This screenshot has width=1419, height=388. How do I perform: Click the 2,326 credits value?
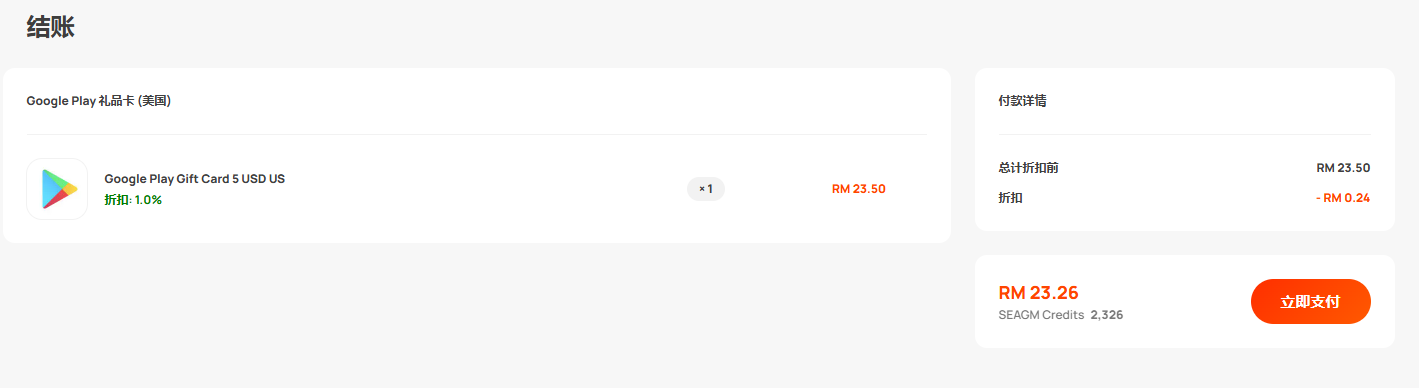click(1107, 315)
